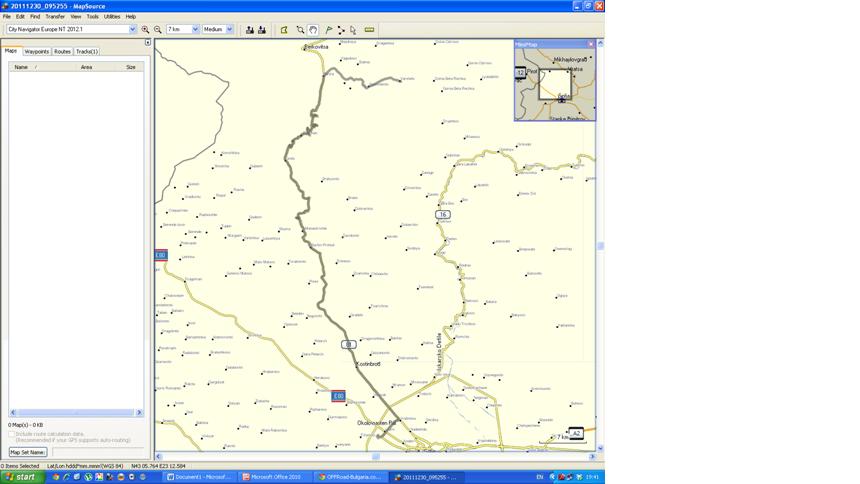
Task: Click road 81 shield near Kostinbrod
Action: tap(349, 345)
